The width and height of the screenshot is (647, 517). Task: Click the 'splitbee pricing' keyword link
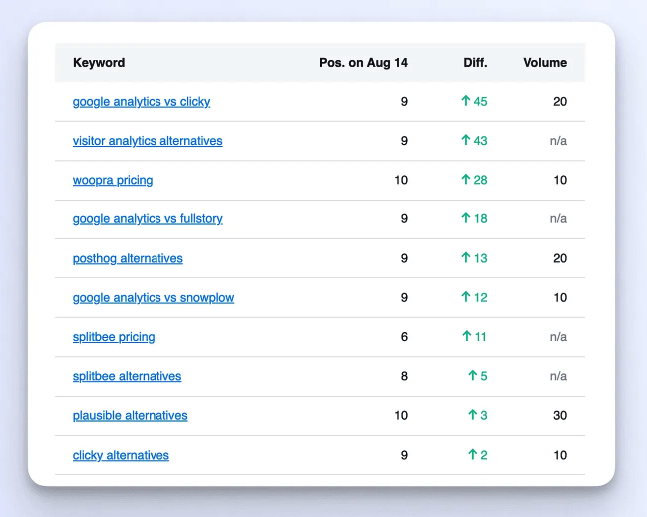[x=114, y=337]
